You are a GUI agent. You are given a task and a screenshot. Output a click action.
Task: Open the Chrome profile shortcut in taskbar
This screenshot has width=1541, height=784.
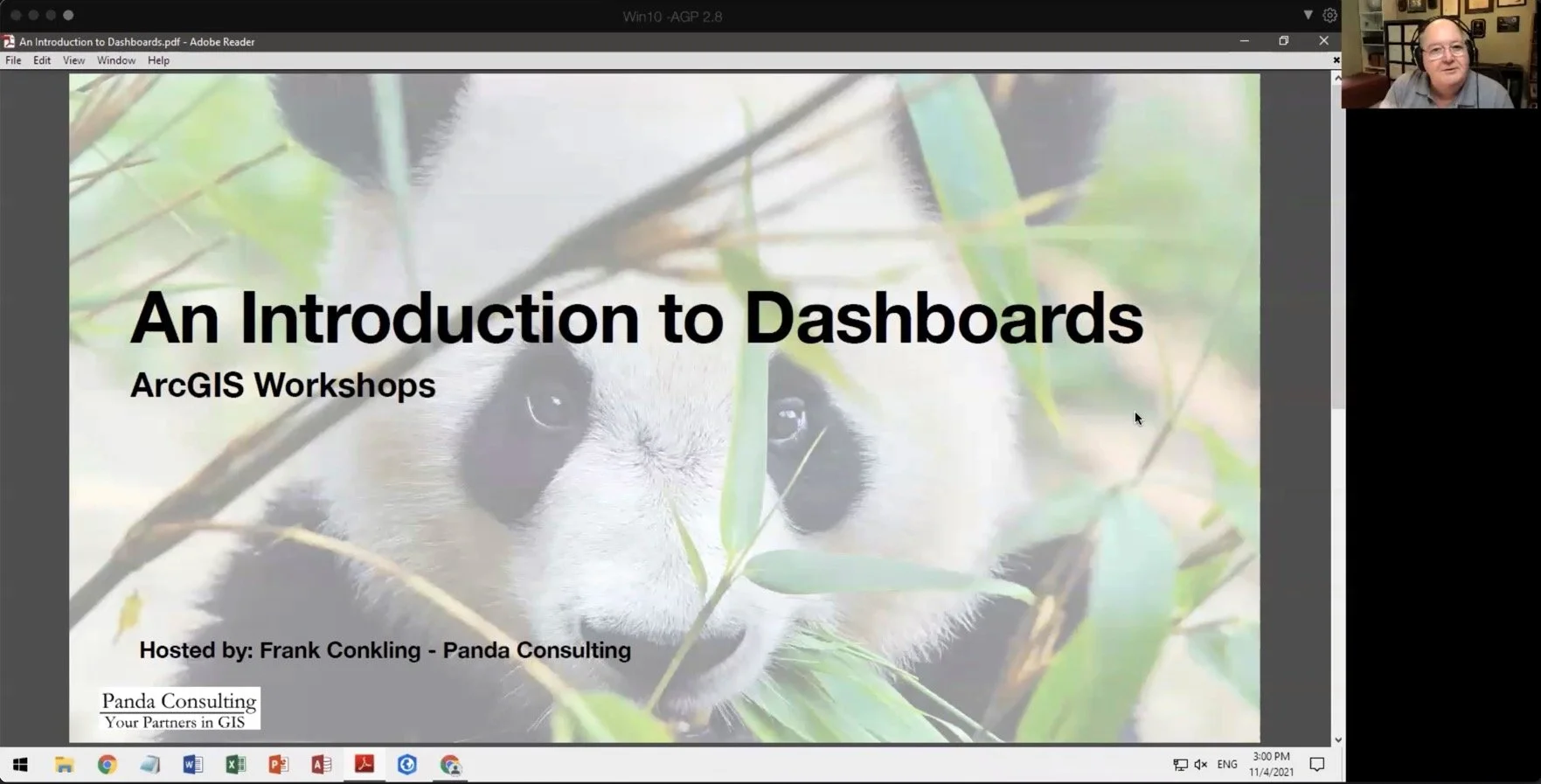(x=450, y=765)
